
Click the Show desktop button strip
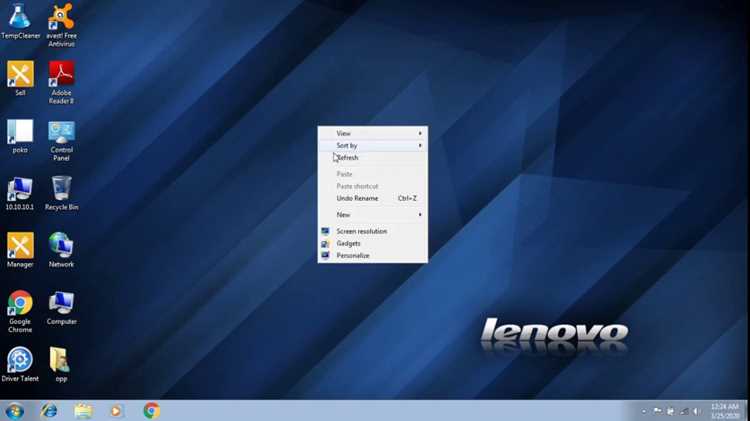[746, 411]
